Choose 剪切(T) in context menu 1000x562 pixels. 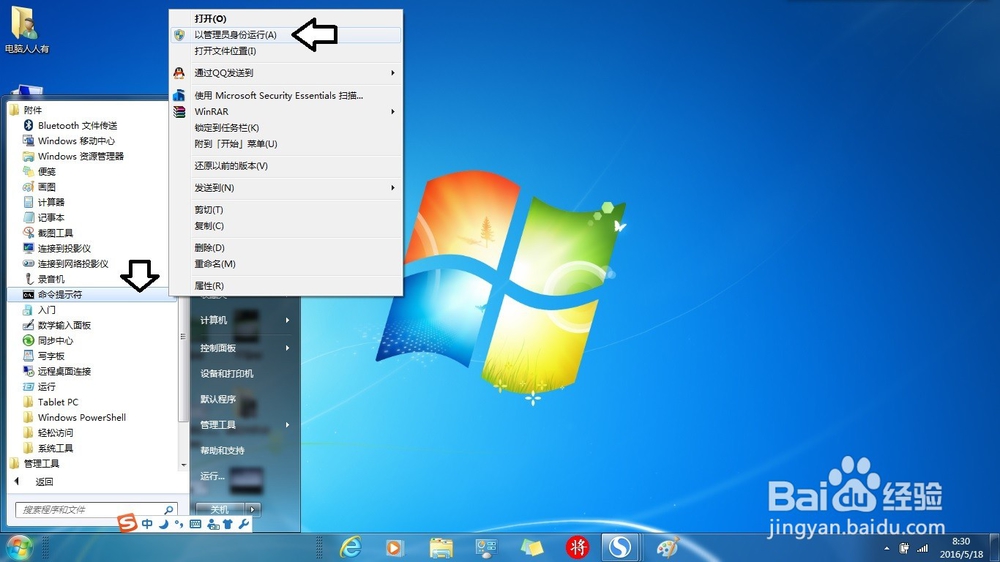pos(286,209)
